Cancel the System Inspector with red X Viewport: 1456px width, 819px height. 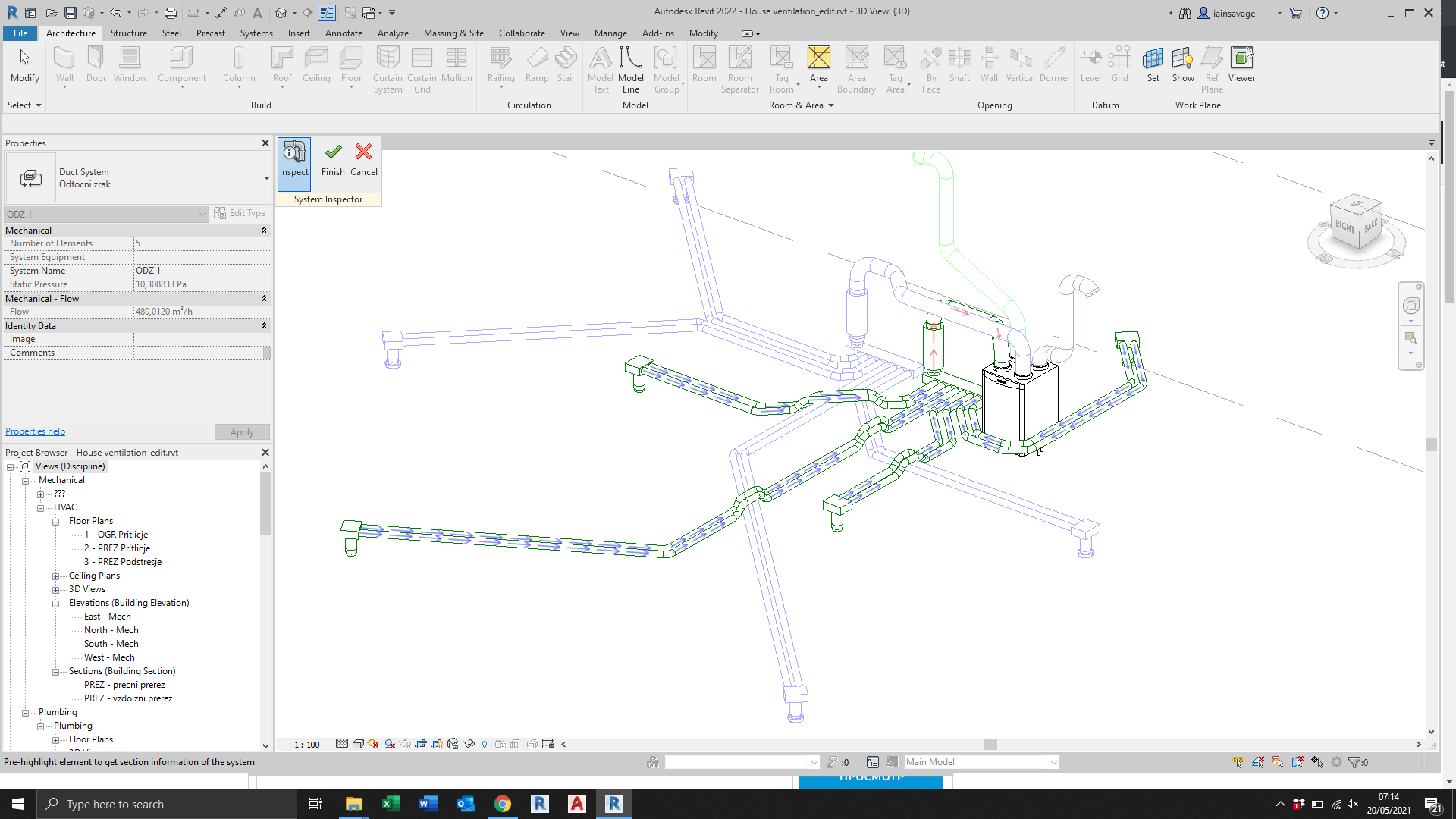coord(364,159)
